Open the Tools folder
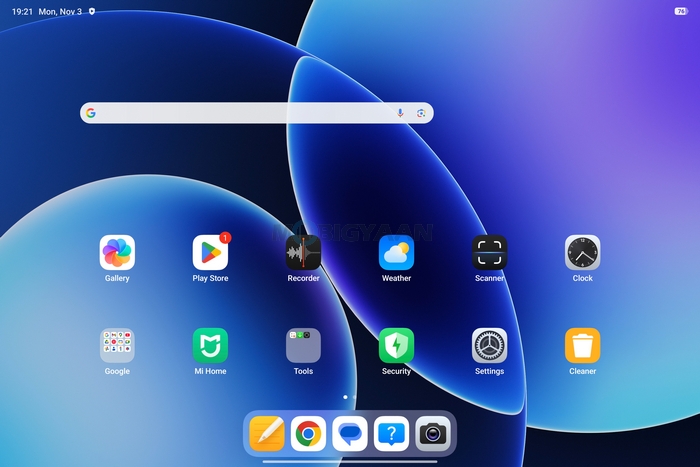This screenshot has width=700, height=467. pyautogui.click(x=303, y=346)
